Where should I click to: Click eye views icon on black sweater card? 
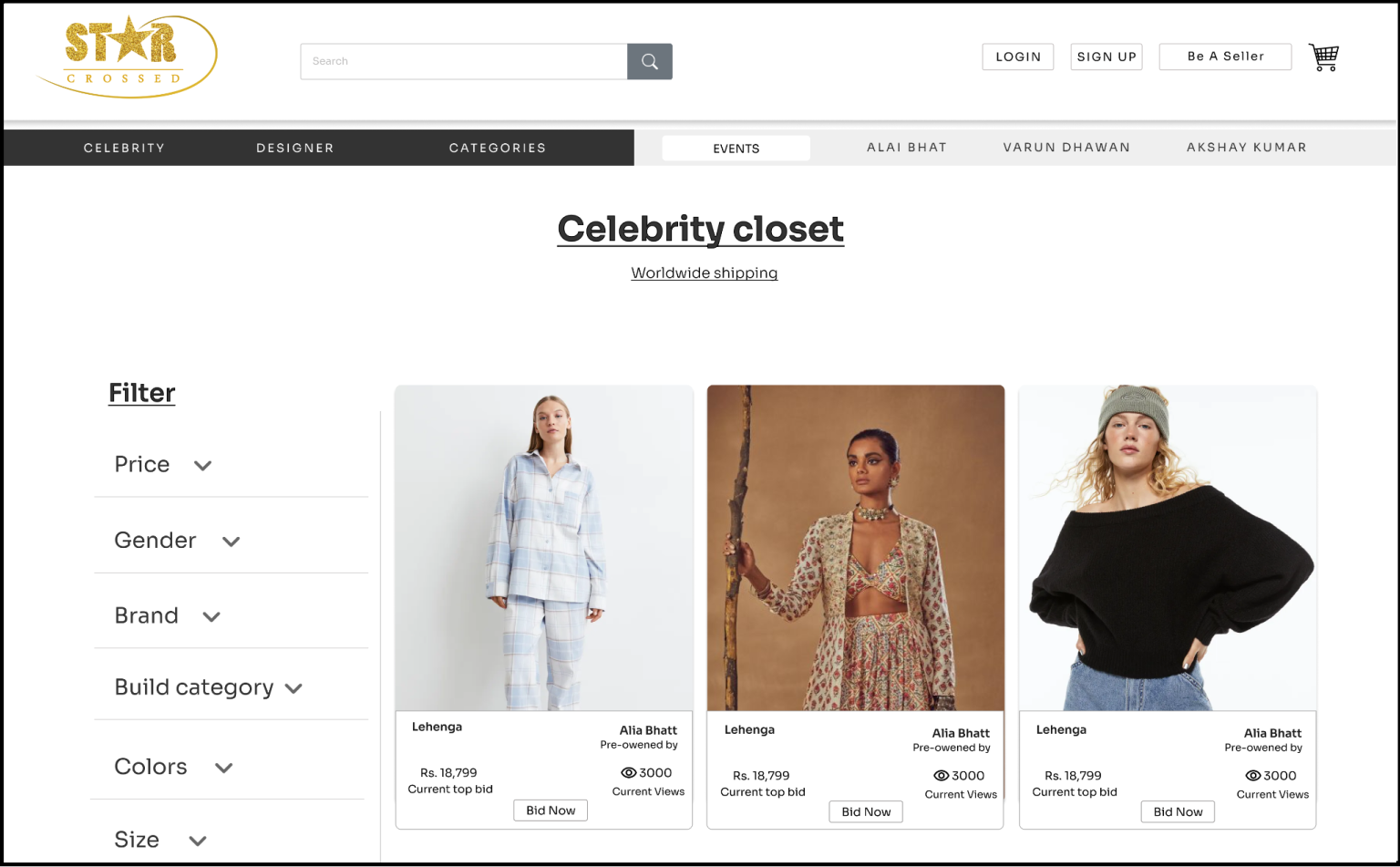(x=1252, y=776)
